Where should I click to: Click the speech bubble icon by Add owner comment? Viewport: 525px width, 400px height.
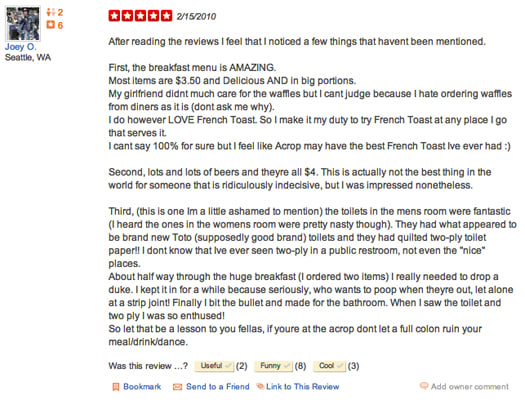click(x=424, y=386)
